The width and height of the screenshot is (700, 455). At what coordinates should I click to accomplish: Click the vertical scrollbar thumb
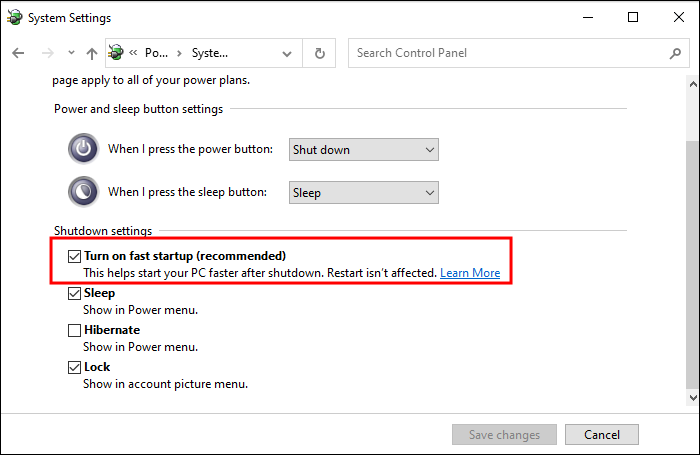pyautogui.click(x=691, y=260)
